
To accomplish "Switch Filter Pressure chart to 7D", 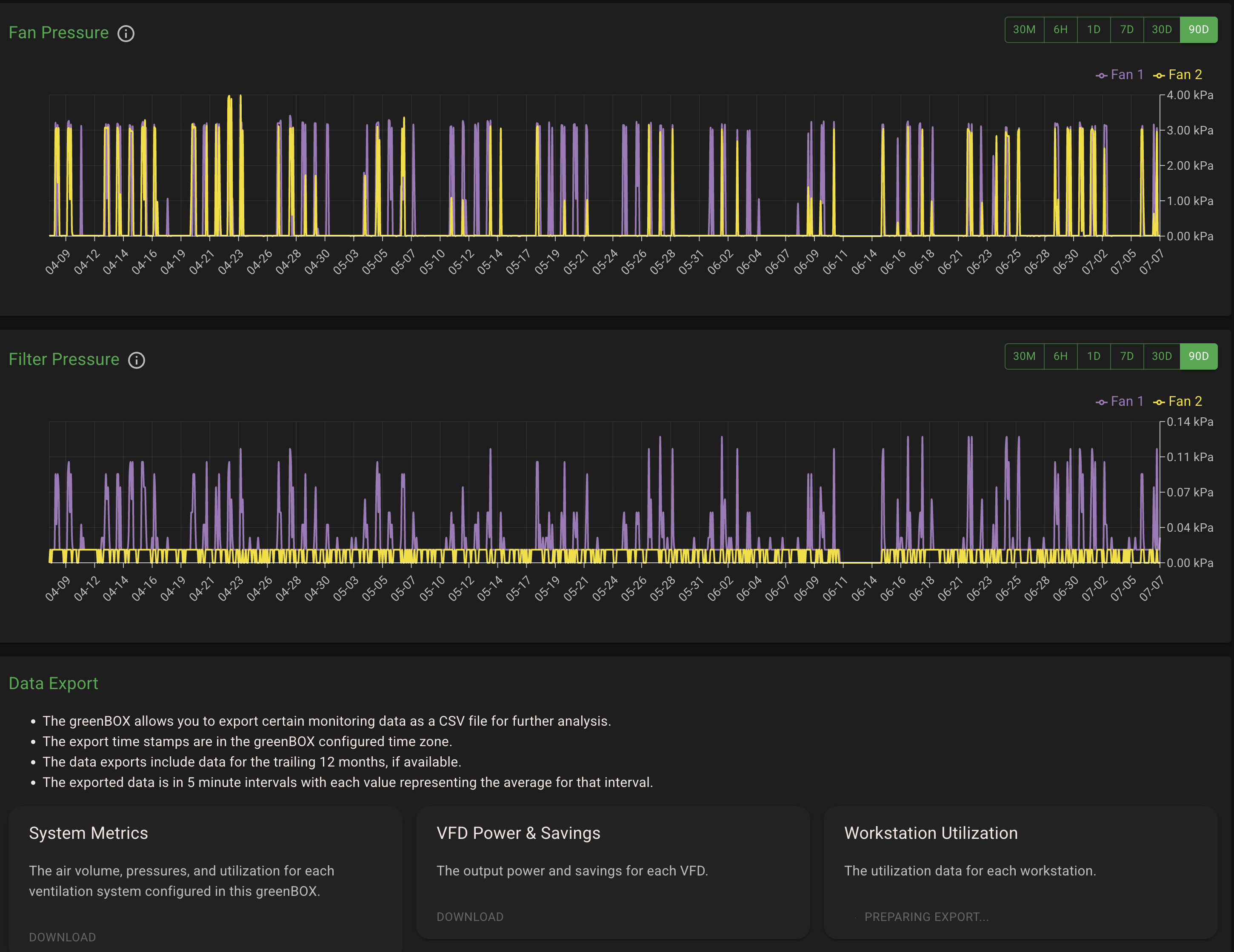I will tap(1127, 356).
